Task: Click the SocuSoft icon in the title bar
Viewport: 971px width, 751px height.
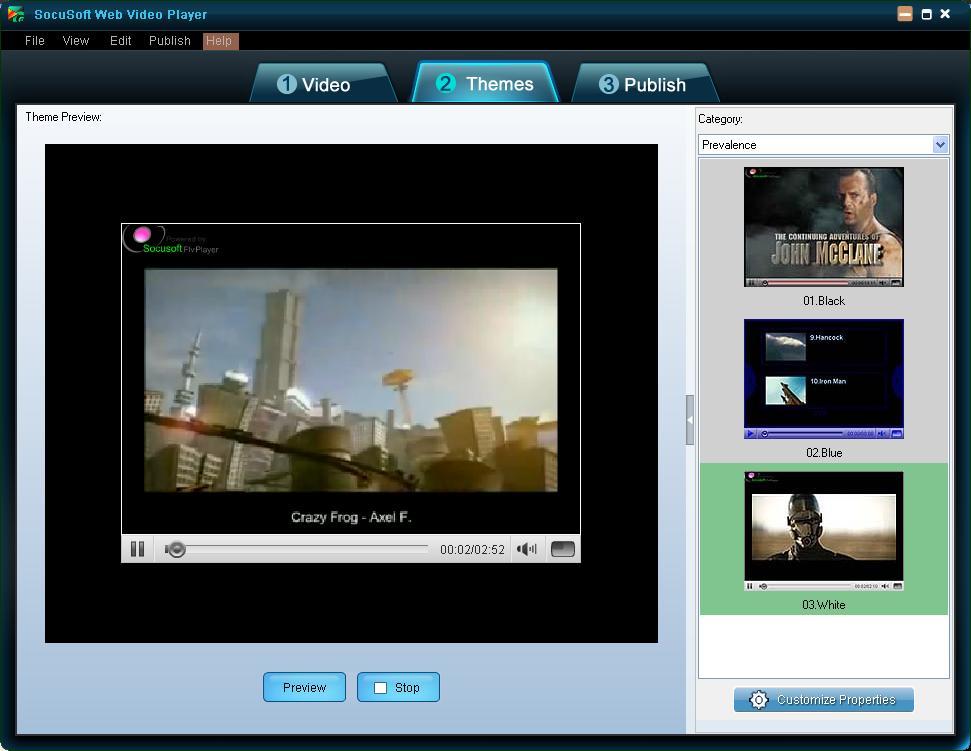Action: click(x=16, y=14)
